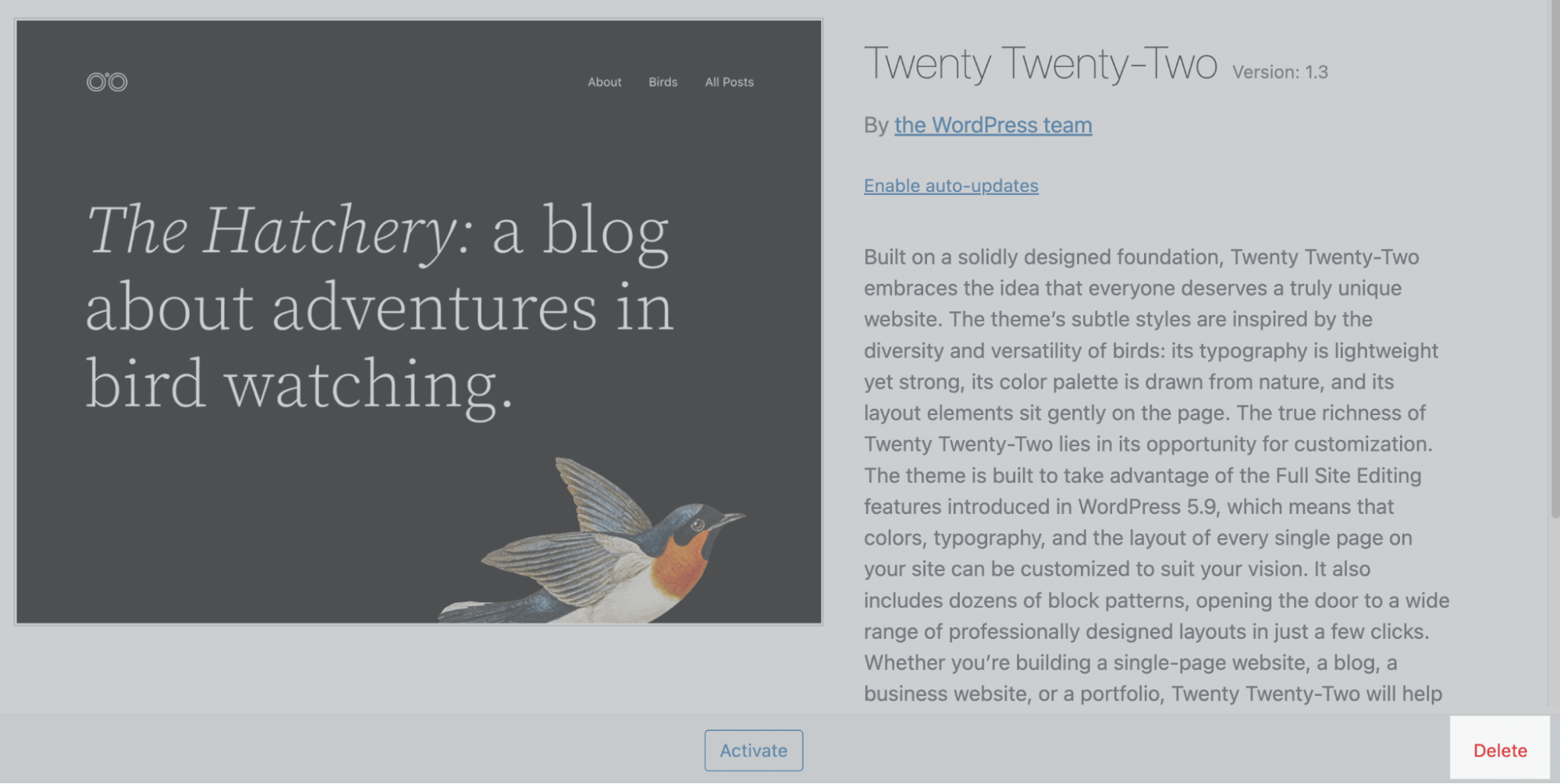Enable auto-updates for this theme

(x=951, y=186)
